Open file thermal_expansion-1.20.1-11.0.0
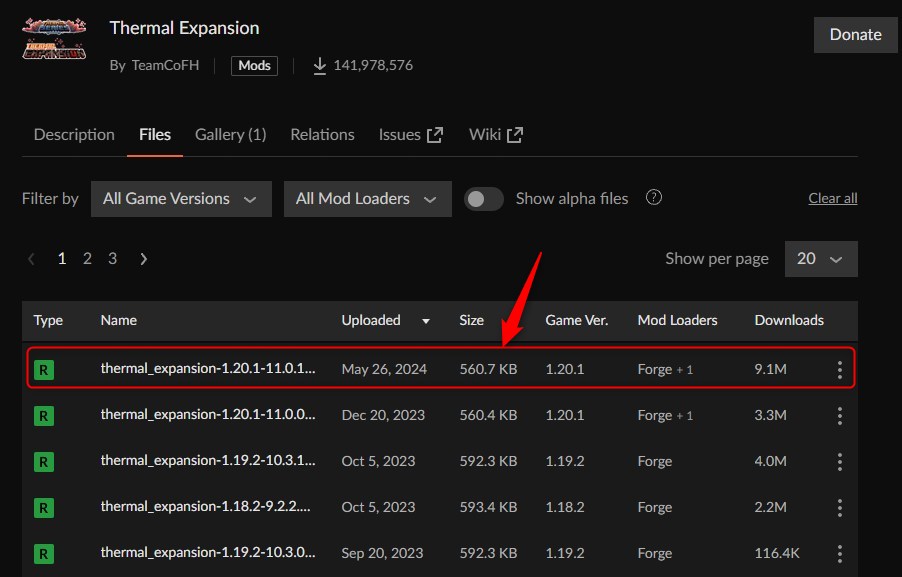Image resolution: width=902 pixels, height=577 pixels. (x=208, y=414)
